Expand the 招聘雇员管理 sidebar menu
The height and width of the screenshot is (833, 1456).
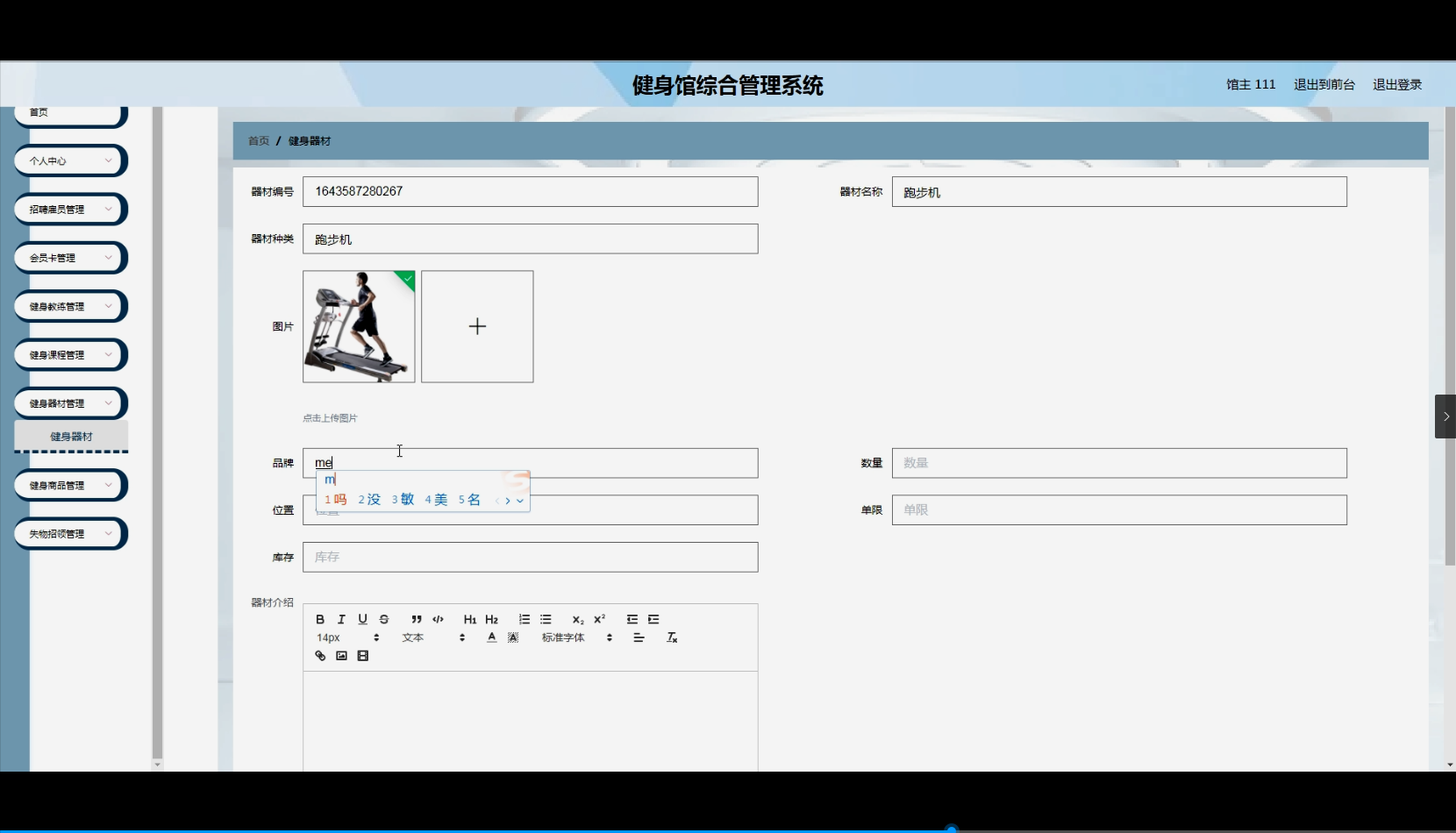click(71, 210)
